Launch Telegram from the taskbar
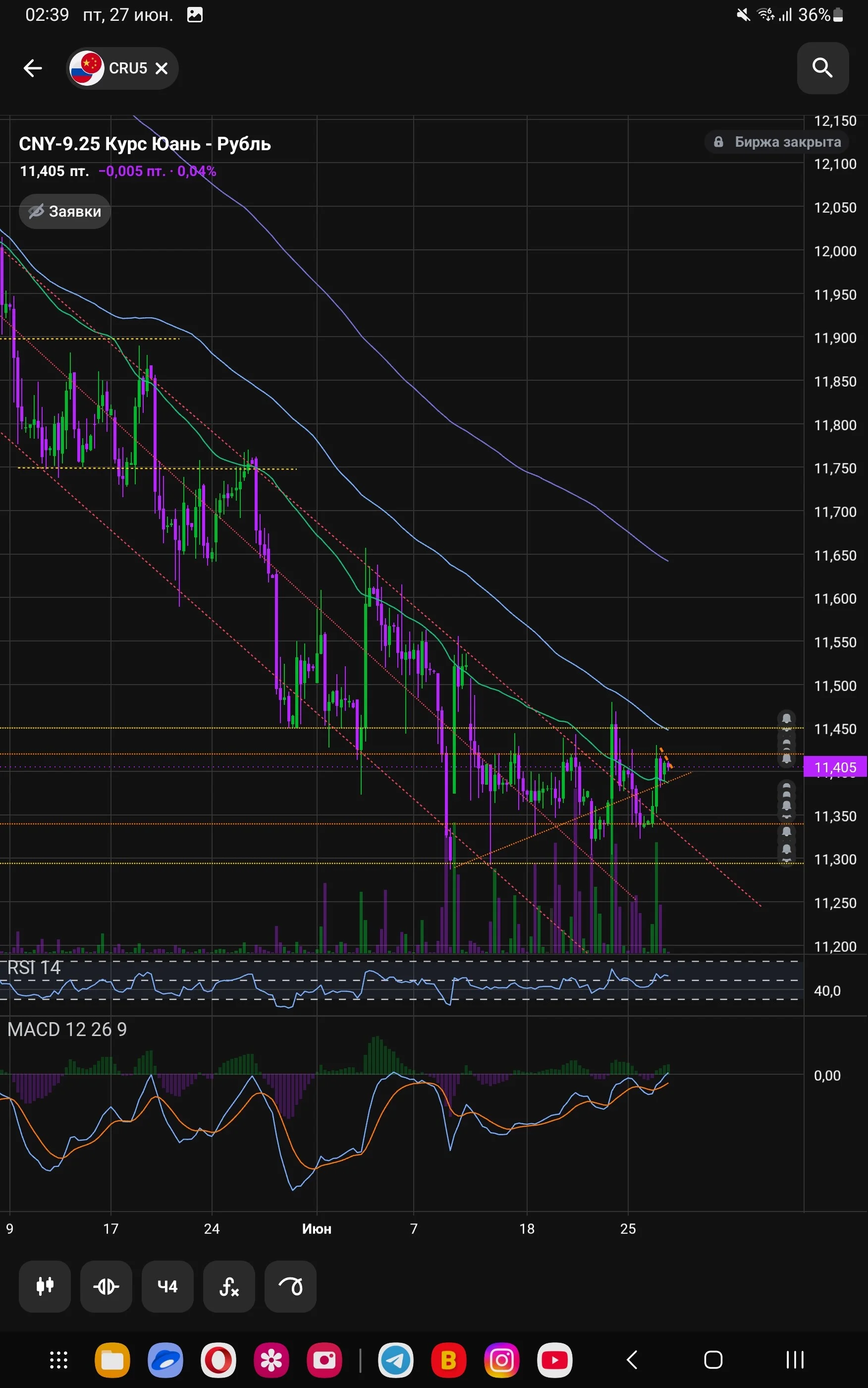 pos(395,1360)
